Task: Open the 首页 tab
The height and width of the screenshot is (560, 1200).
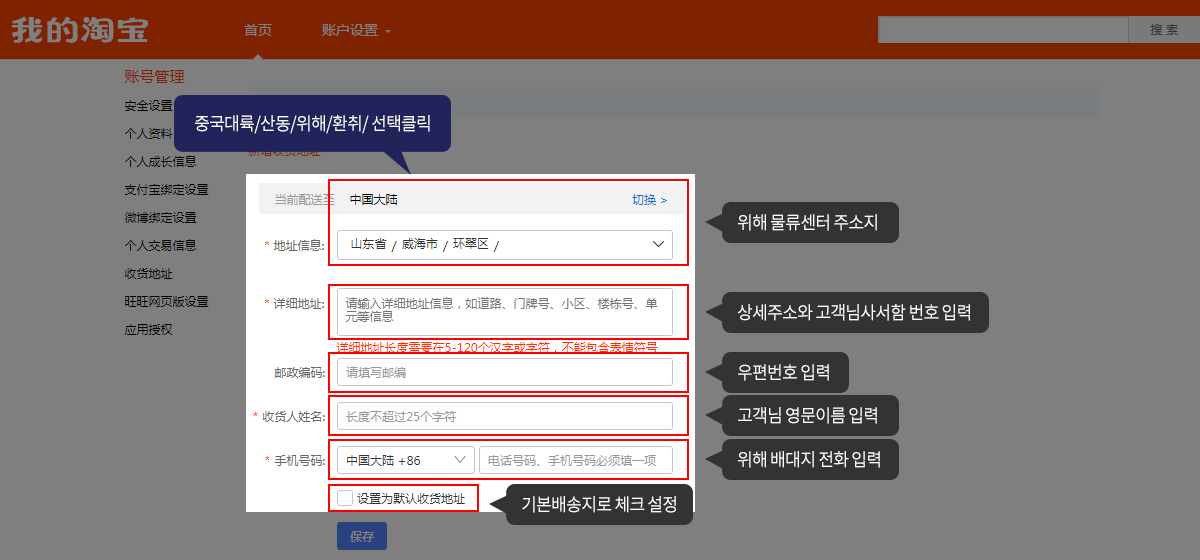Action: (x=258, y=30)
